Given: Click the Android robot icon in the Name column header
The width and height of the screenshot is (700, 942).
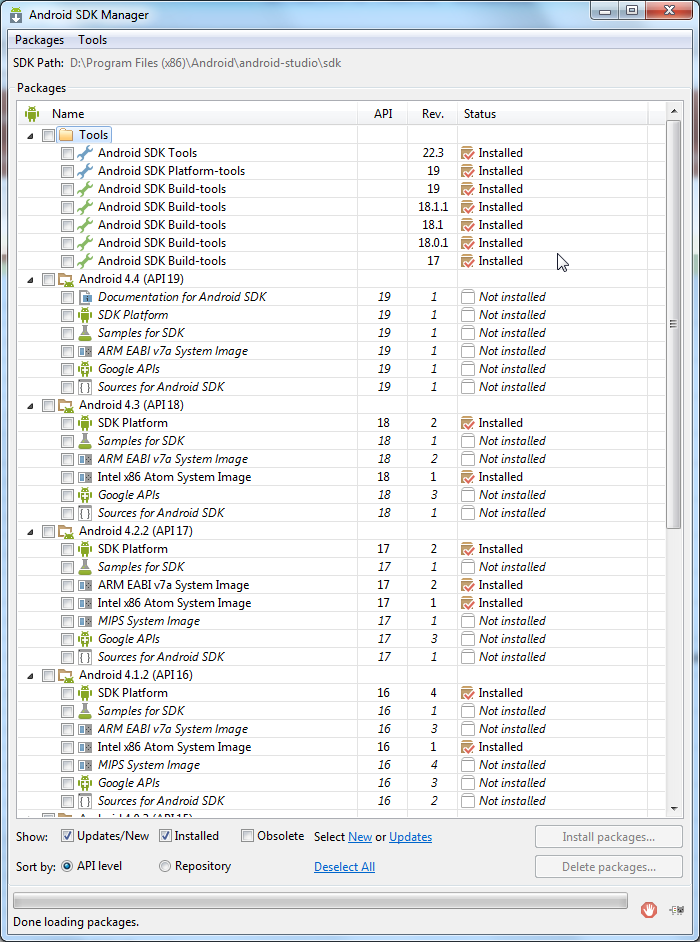Looking at the screenshot, I should [x=32, y=114].
